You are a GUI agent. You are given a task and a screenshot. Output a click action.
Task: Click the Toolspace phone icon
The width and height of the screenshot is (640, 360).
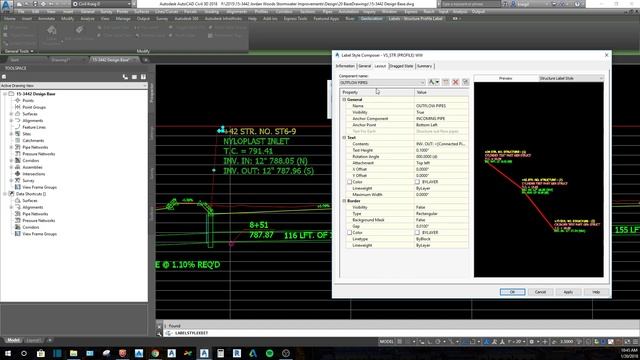coord(125,77)
